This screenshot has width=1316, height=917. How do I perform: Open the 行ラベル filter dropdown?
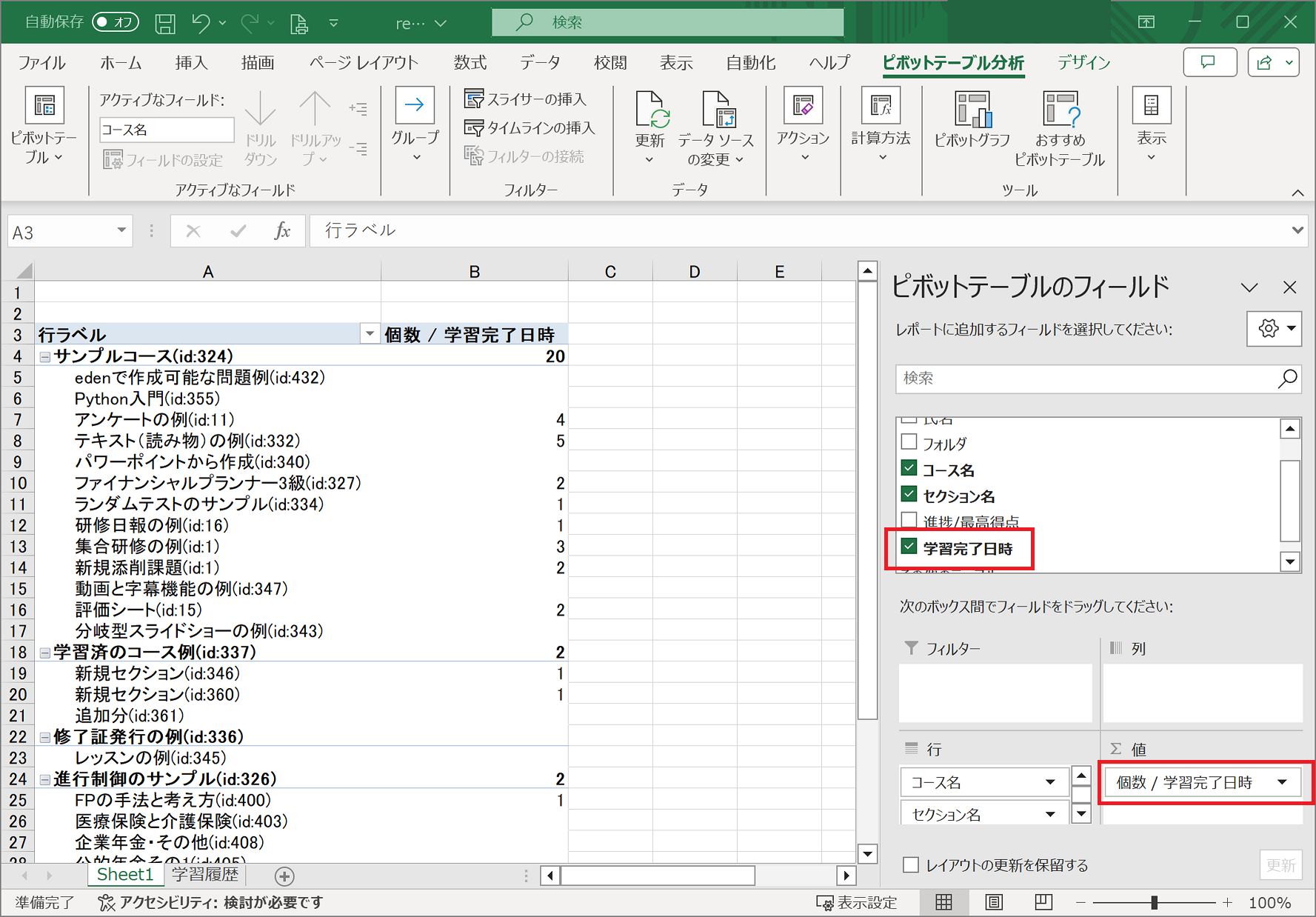[370, 334]
